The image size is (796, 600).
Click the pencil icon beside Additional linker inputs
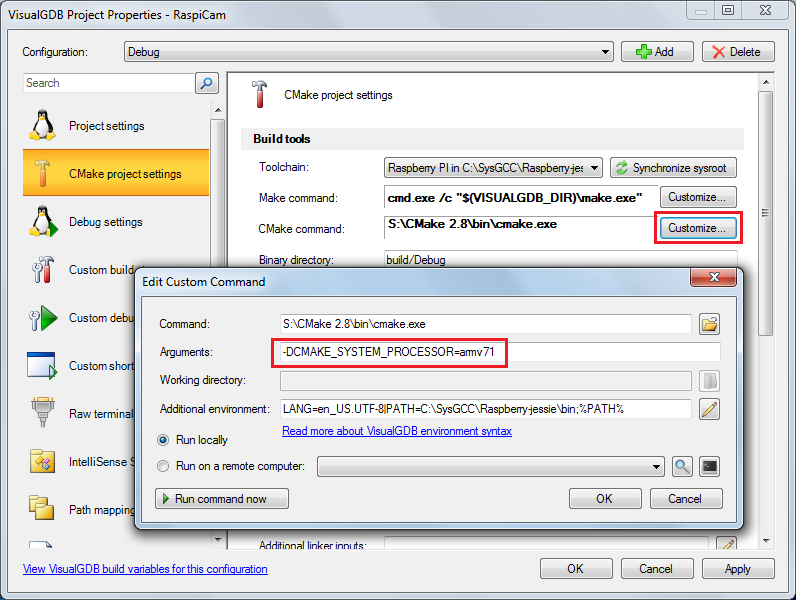[726, 544]
